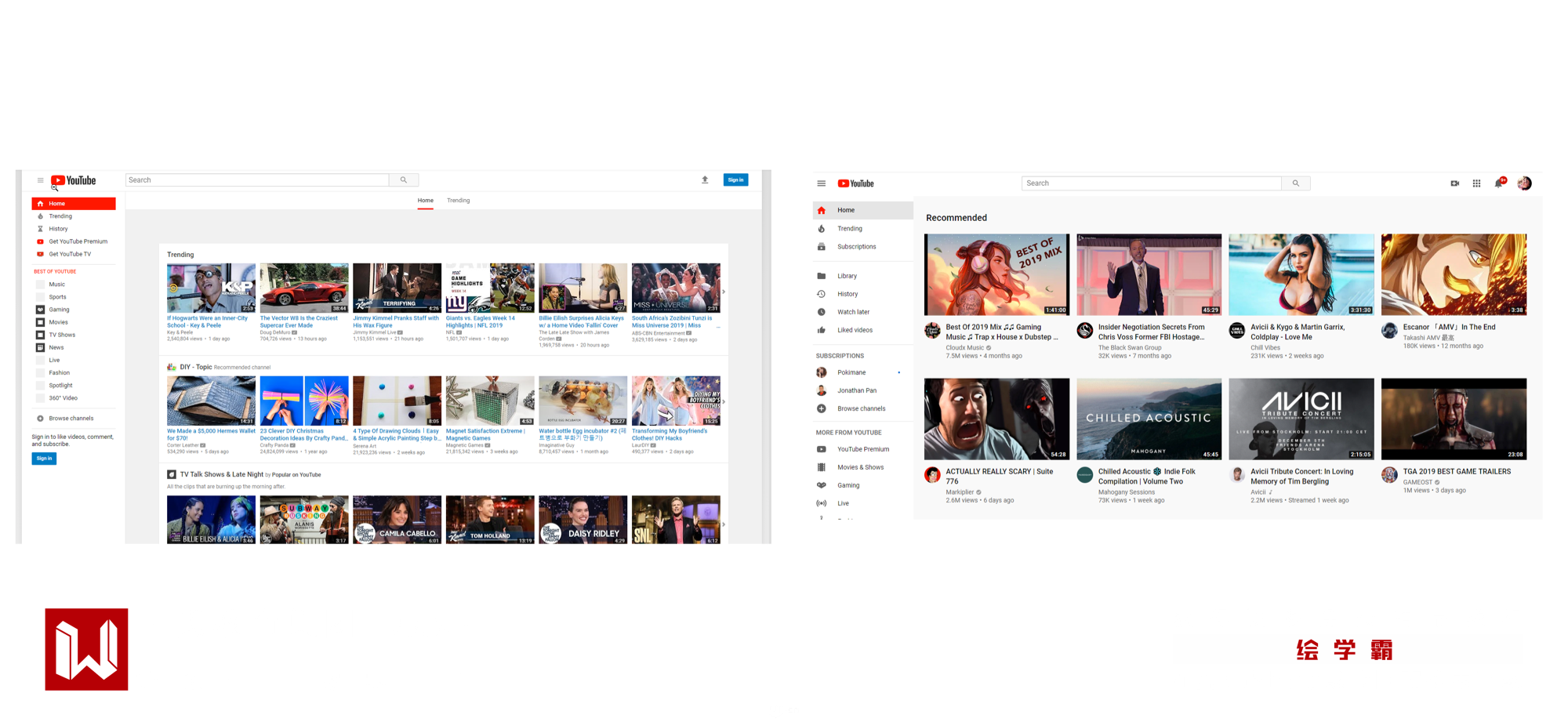Screen dimensions: 1568x722
Task: Open the 'If Hogwarts Were an Inner-City School' title link
Action: pyautogui.click(x=208, y=322)
